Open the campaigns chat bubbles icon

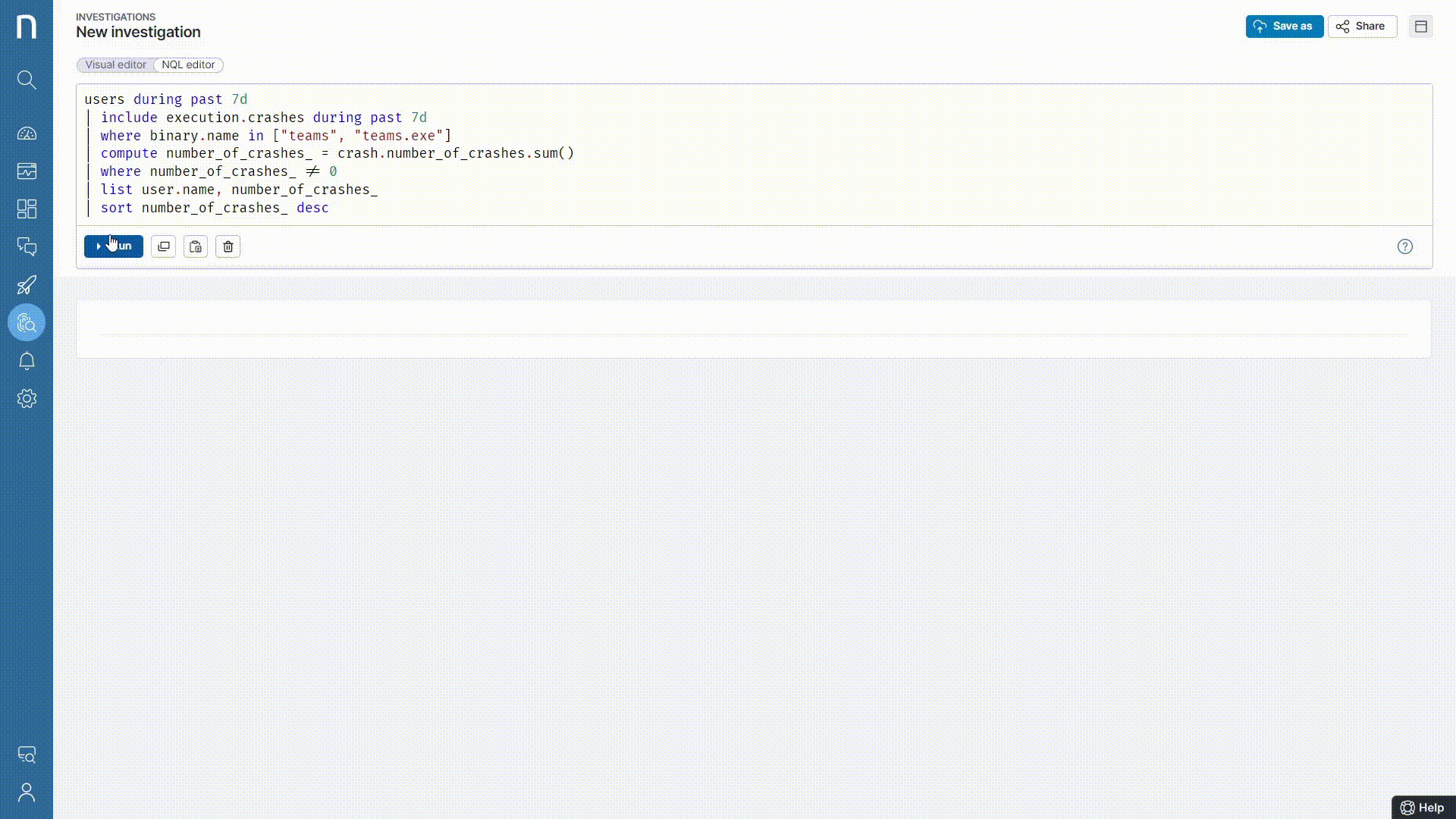(x=27, y=246)
